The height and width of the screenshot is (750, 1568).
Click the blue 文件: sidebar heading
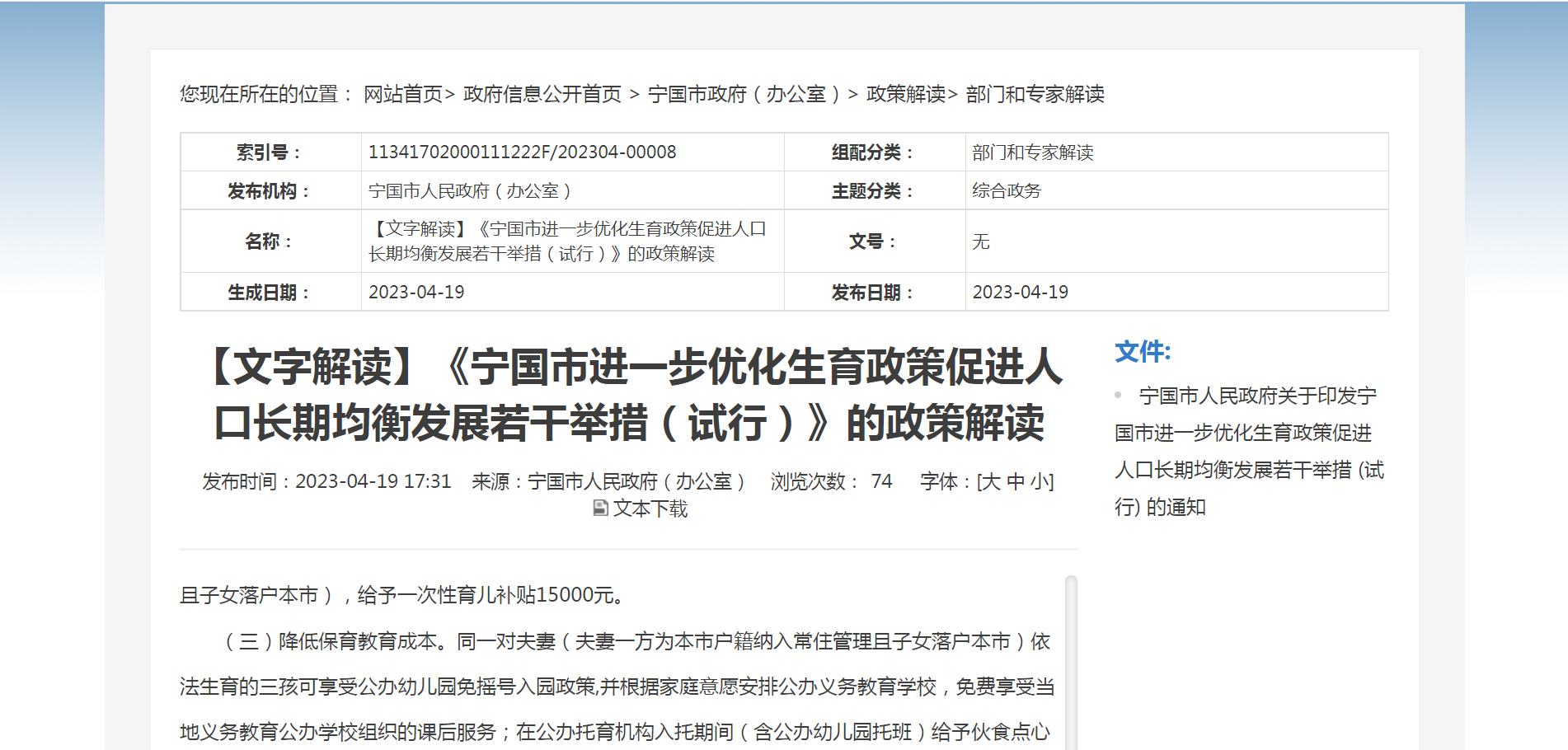1142,352
